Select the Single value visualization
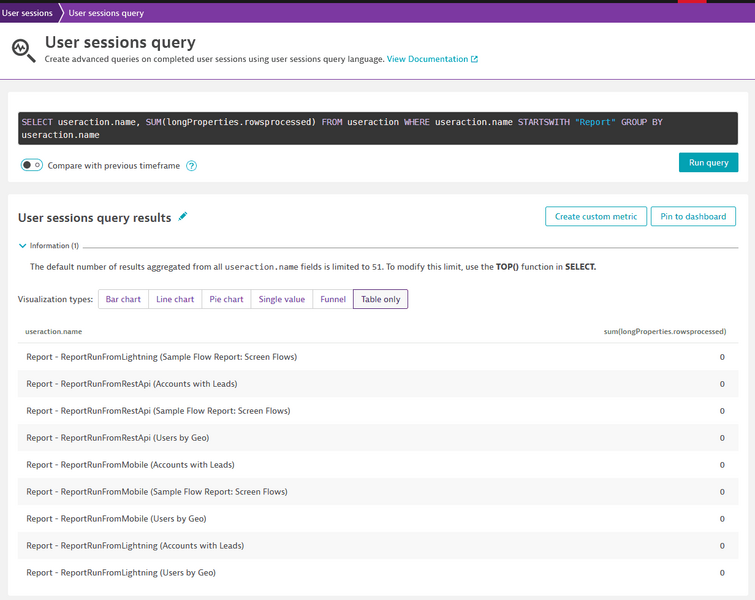This screenshot has width=755, height=600. click(x=281, y=299)
